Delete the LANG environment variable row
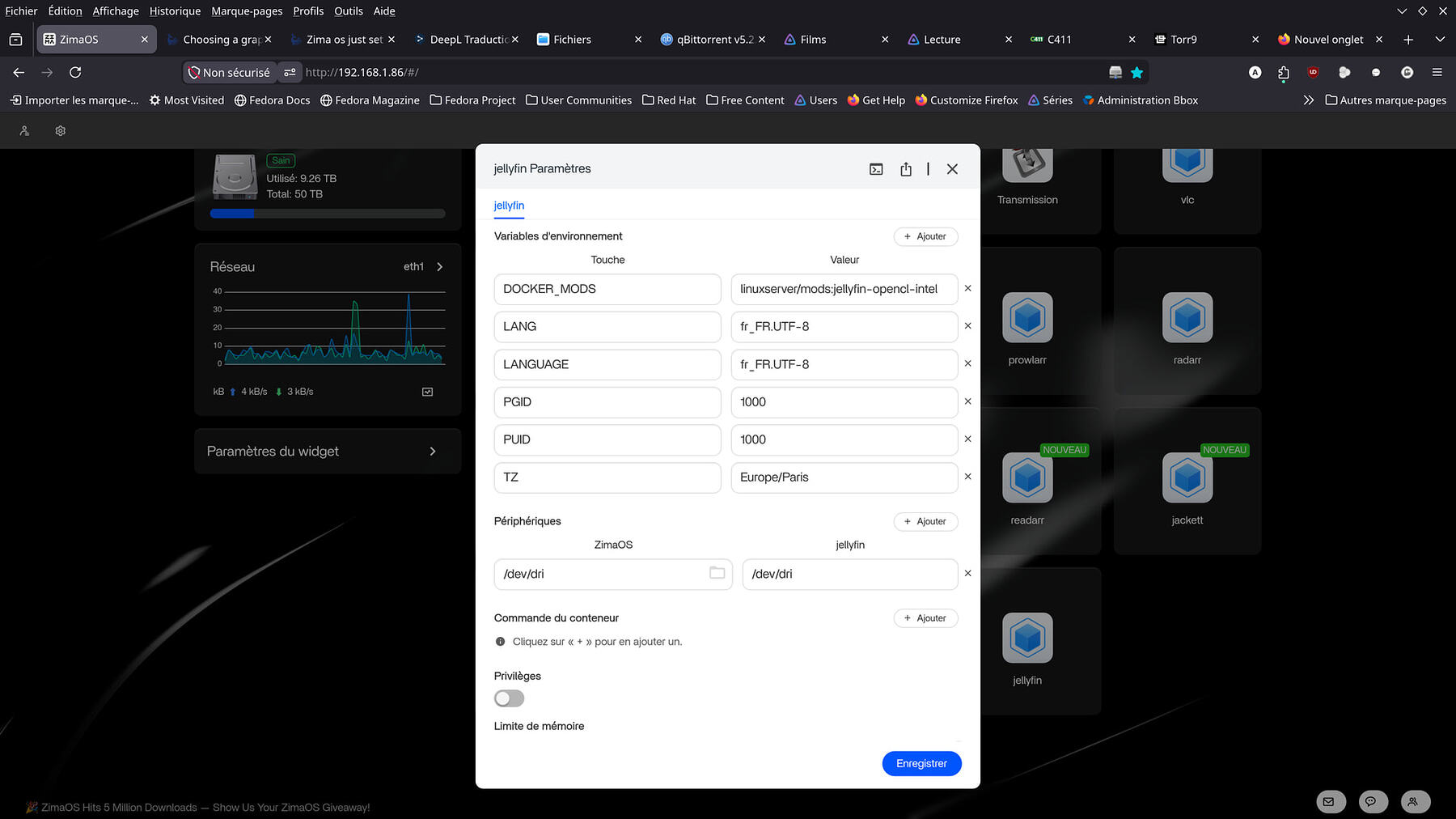The image size is (1456, 819). click(x=967, y=326)
